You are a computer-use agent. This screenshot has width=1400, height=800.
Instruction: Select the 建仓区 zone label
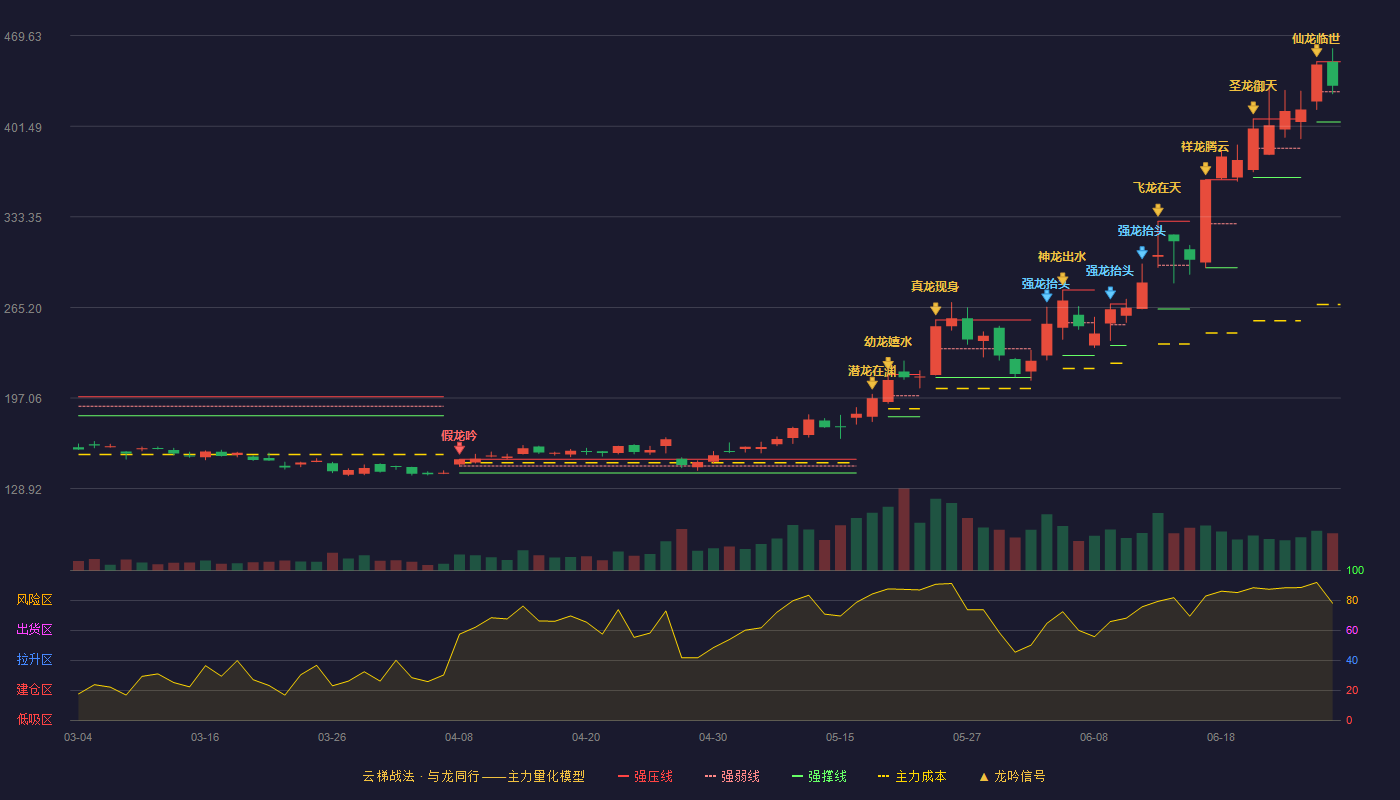pos(34,690)
